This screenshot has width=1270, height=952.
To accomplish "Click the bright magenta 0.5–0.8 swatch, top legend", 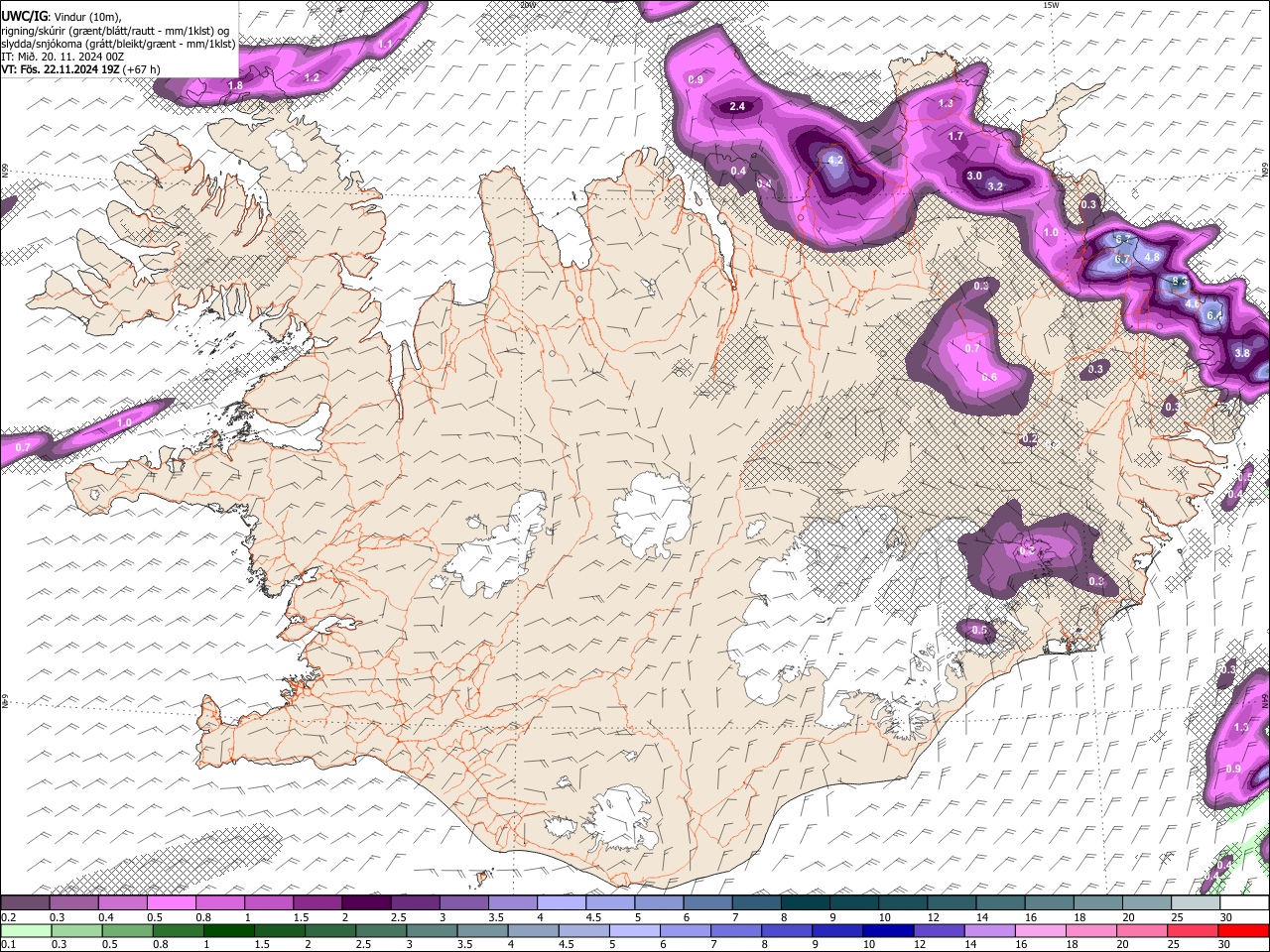I will pyautogui.click(x=172, y=903).
